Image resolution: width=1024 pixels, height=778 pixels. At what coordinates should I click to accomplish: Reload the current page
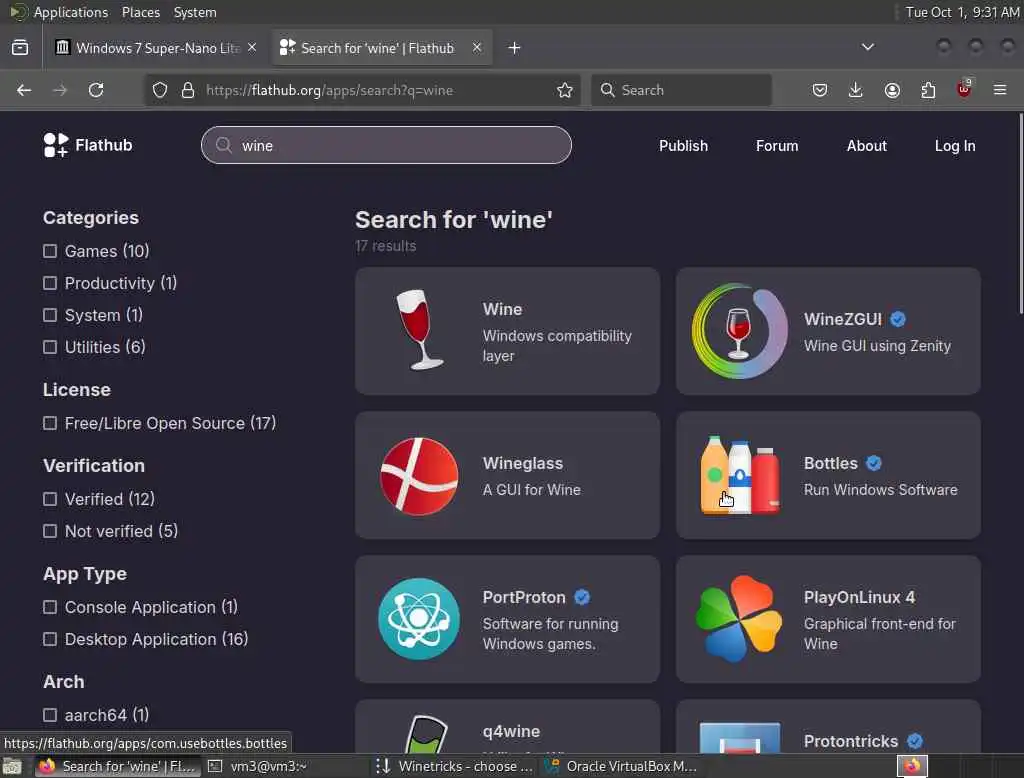tap(96, 90)
